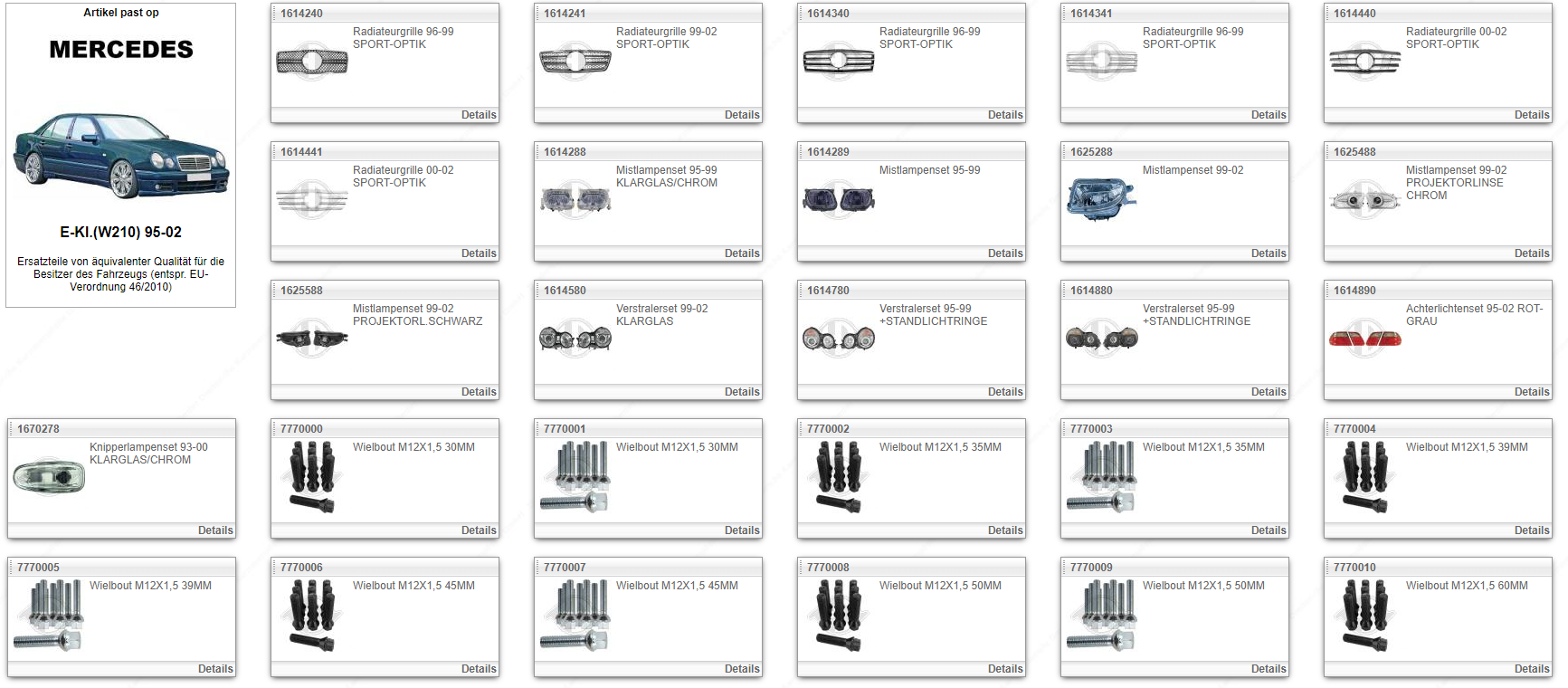Click the 1614440 grille image
The width and height of the screenshot is (1568, 688).
point(1365,62)
